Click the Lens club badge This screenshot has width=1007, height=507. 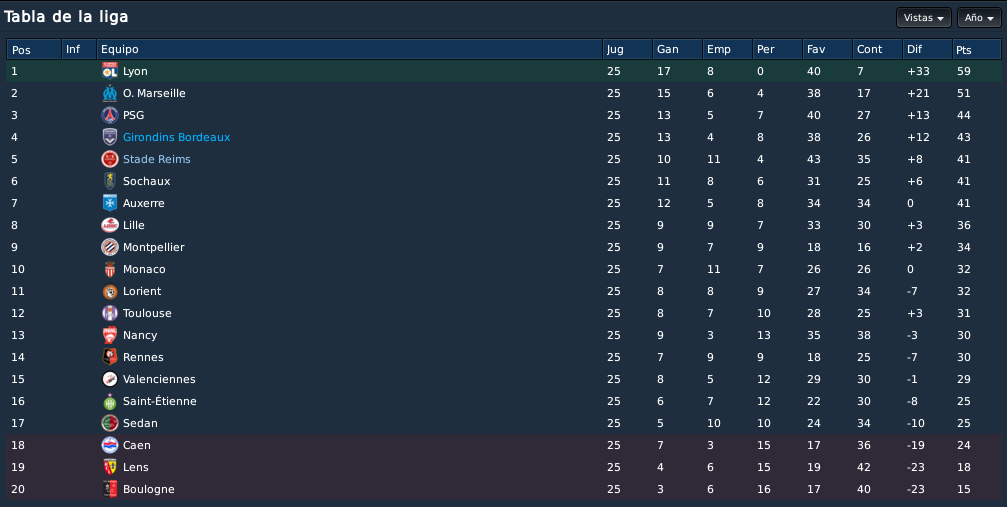[x=110, y=467]
